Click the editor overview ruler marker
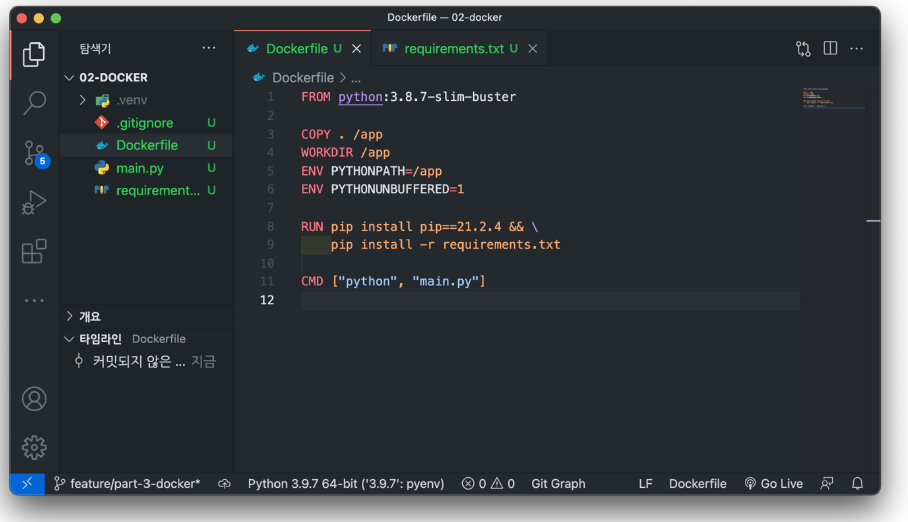This screenshot has width=908, height=522. click(873, 221)
